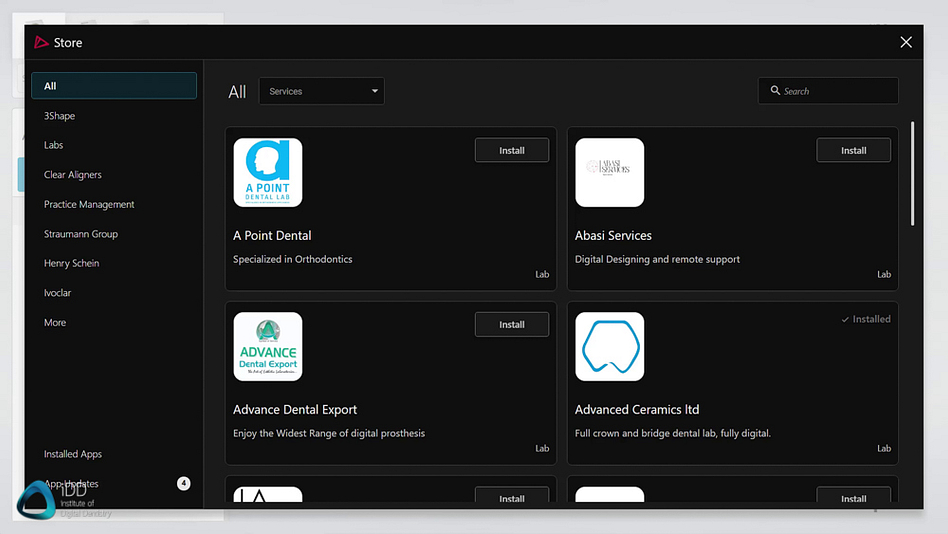This screenshot has width=948, height=534.
Task: Open the Clear Aligners category
Action: pos(73,175)
